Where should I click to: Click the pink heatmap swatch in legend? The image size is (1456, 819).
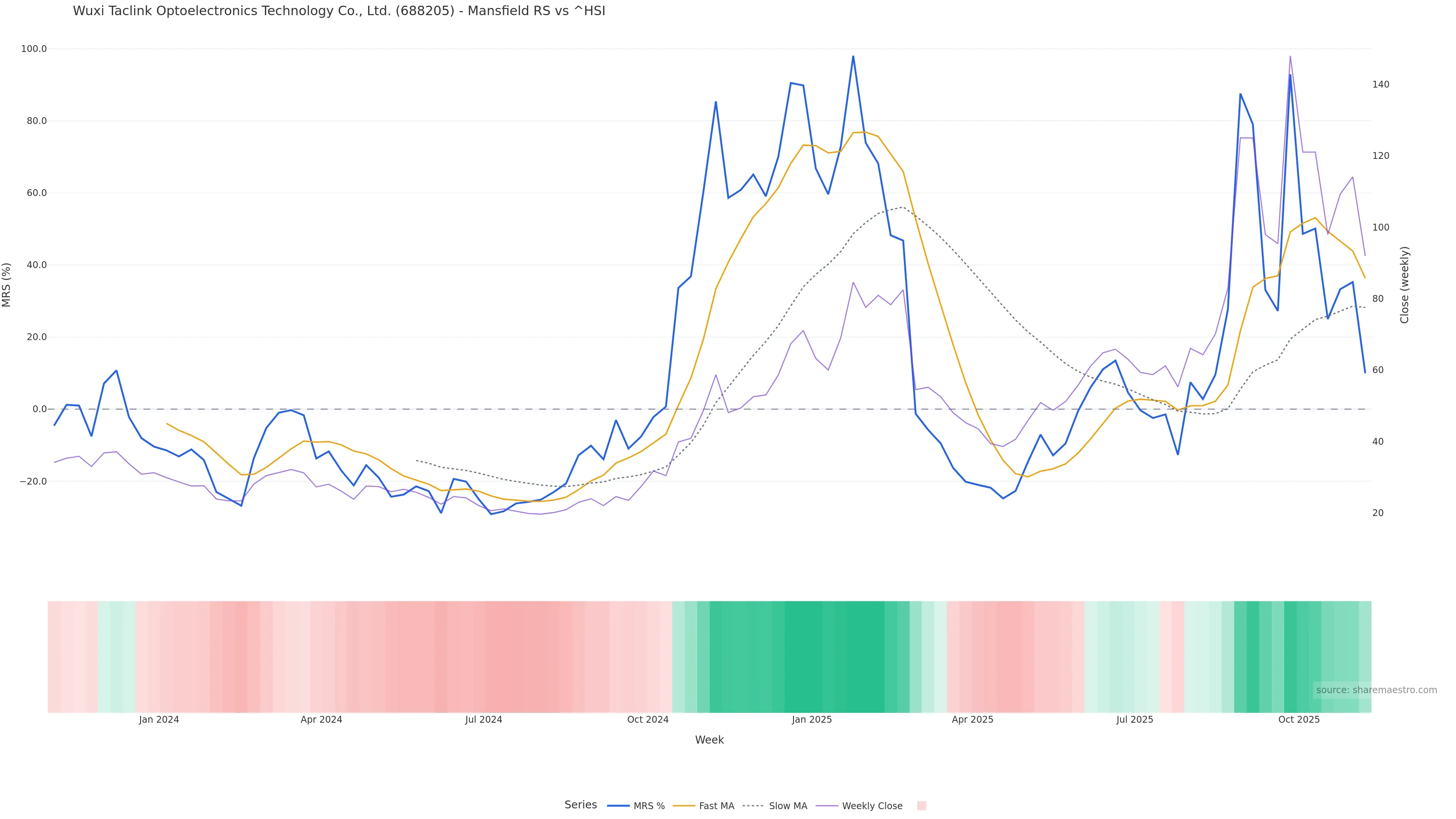pyautogui.click(x=921, y=806)
